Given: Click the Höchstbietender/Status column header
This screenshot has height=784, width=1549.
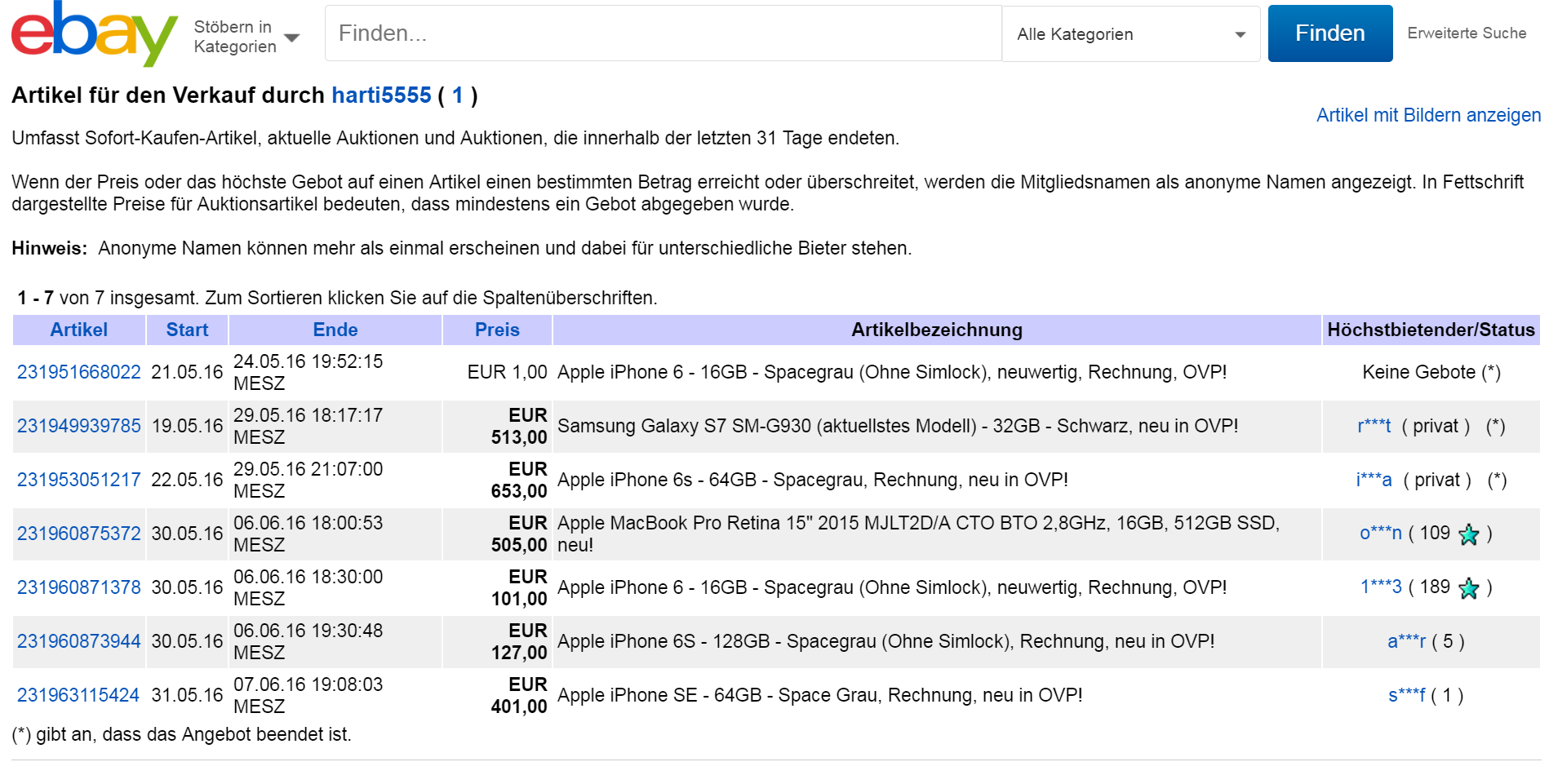Looking at the screenshot, I should click(x=1431, y=330).
